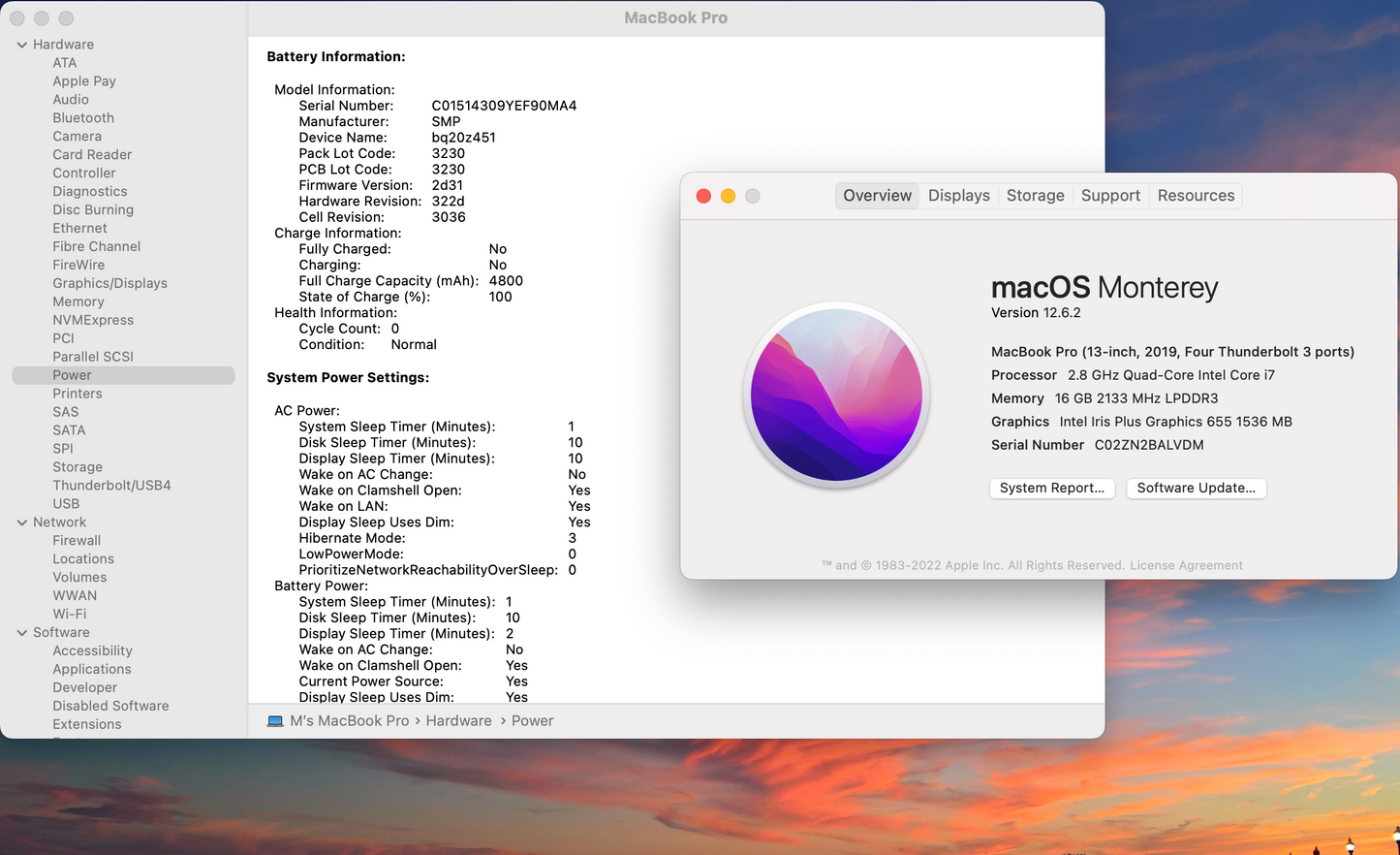Switch to the Displays tab
Screen dimensions: 1400x855
[958, 196]
